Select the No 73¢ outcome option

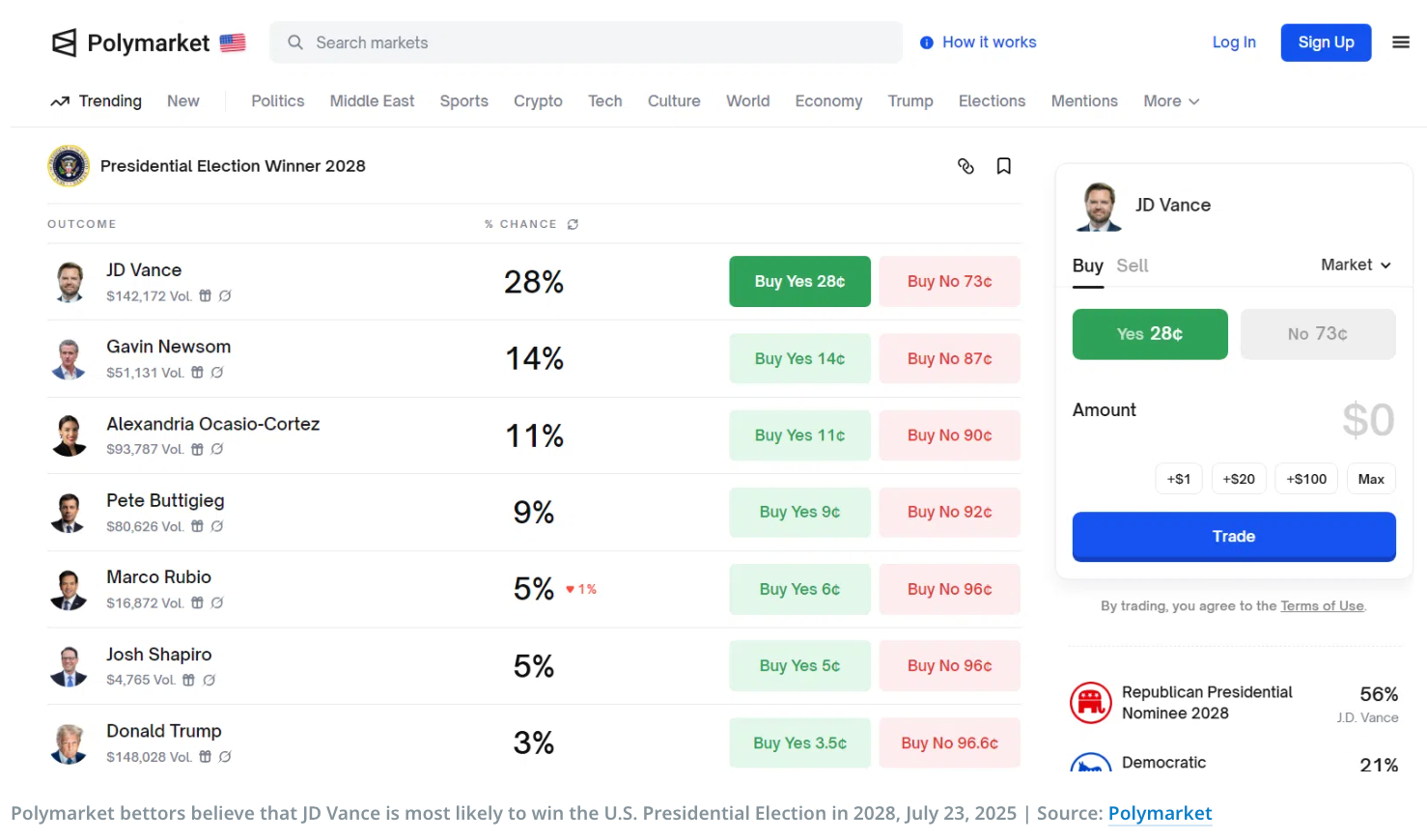1317,334
